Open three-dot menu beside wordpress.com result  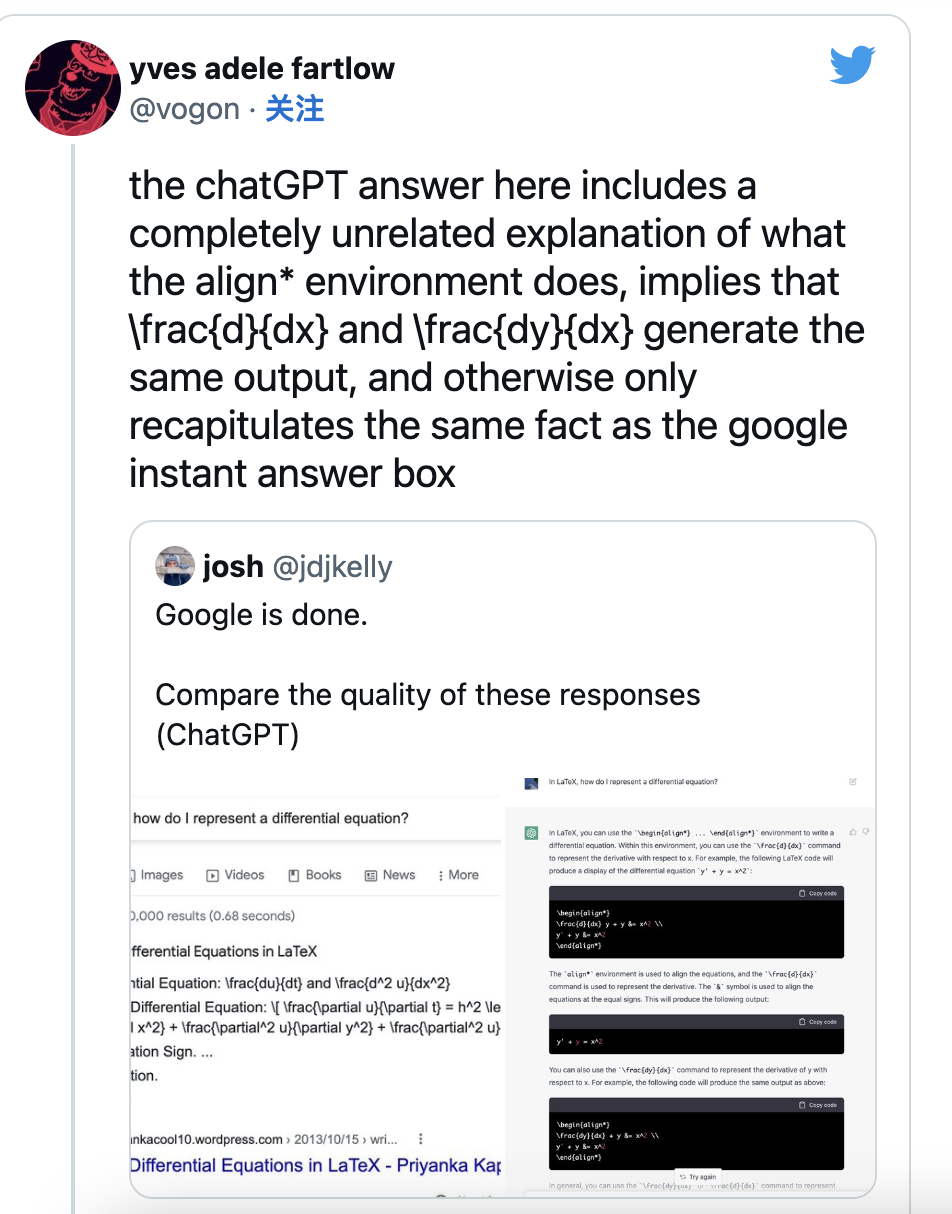(x=421, y=1139)
